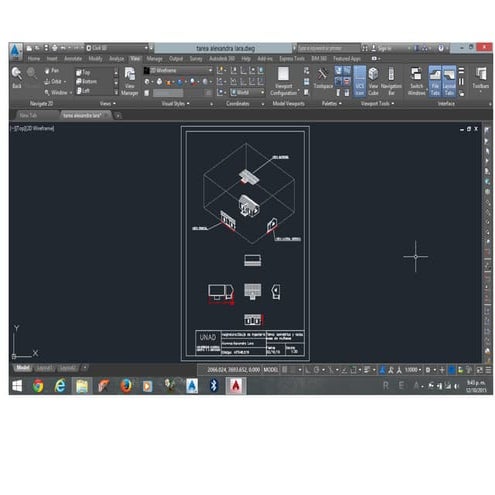The height and width of the screenshot is (495, 495).
Task: Add a new file tab with plus button
Action: coord(118,116)
